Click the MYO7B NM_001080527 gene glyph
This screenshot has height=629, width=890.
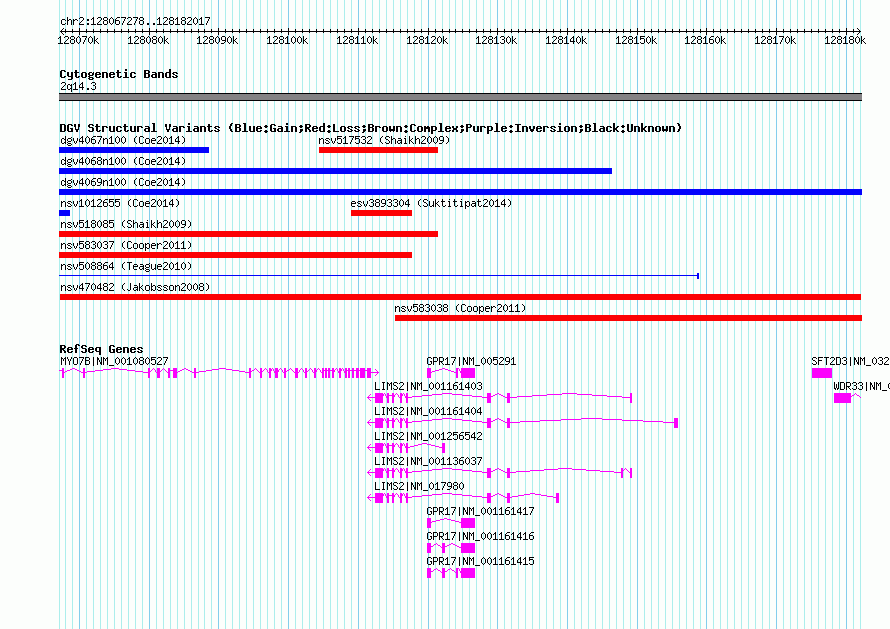[219, 373]
